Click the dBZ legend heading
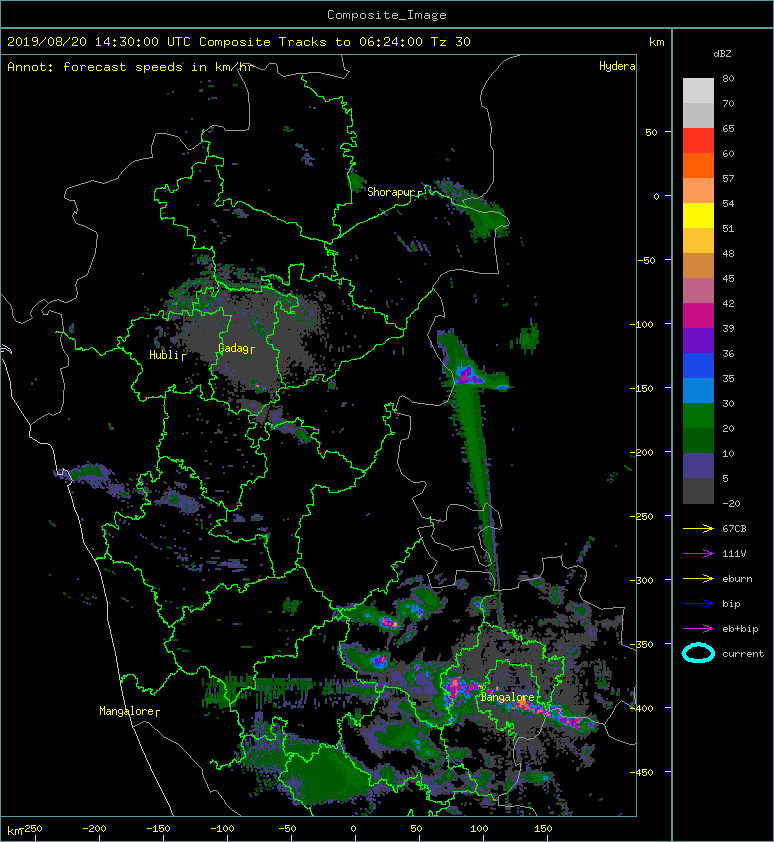 point(722,54)
